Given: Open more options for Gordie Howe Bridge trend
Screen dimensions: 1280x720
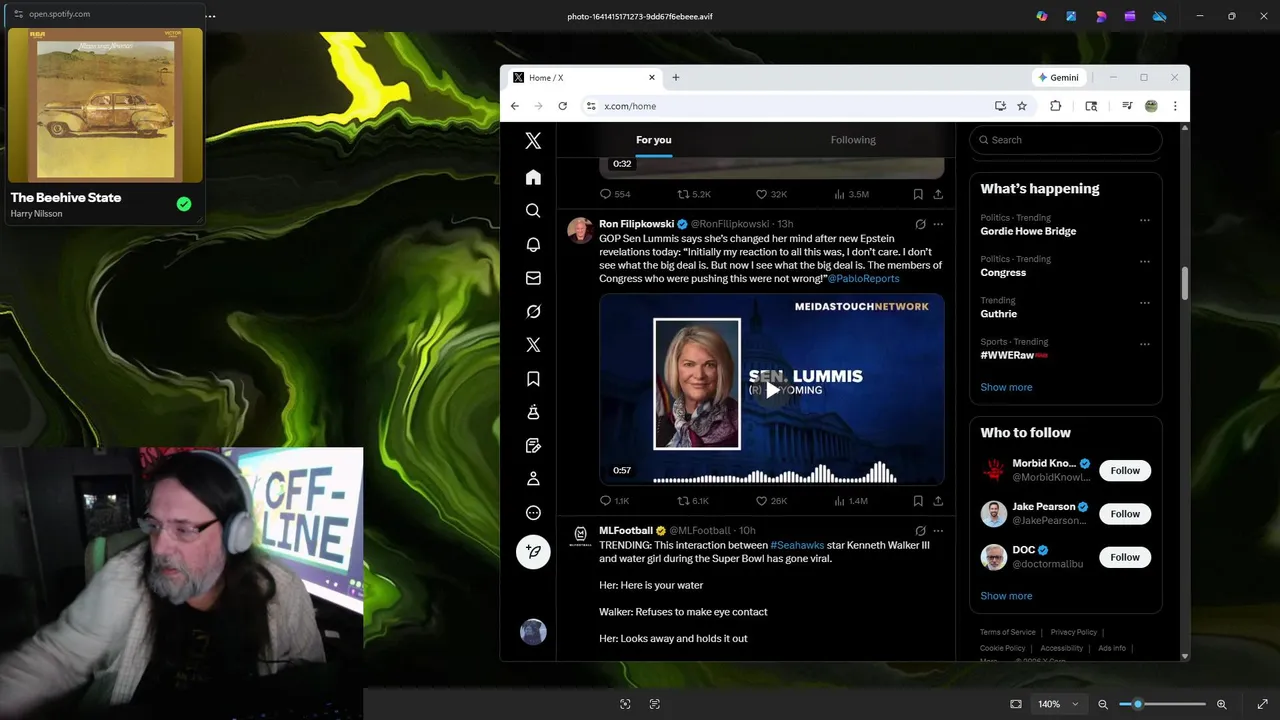Looking at the screenshot, I should (x=1145, y=220).
